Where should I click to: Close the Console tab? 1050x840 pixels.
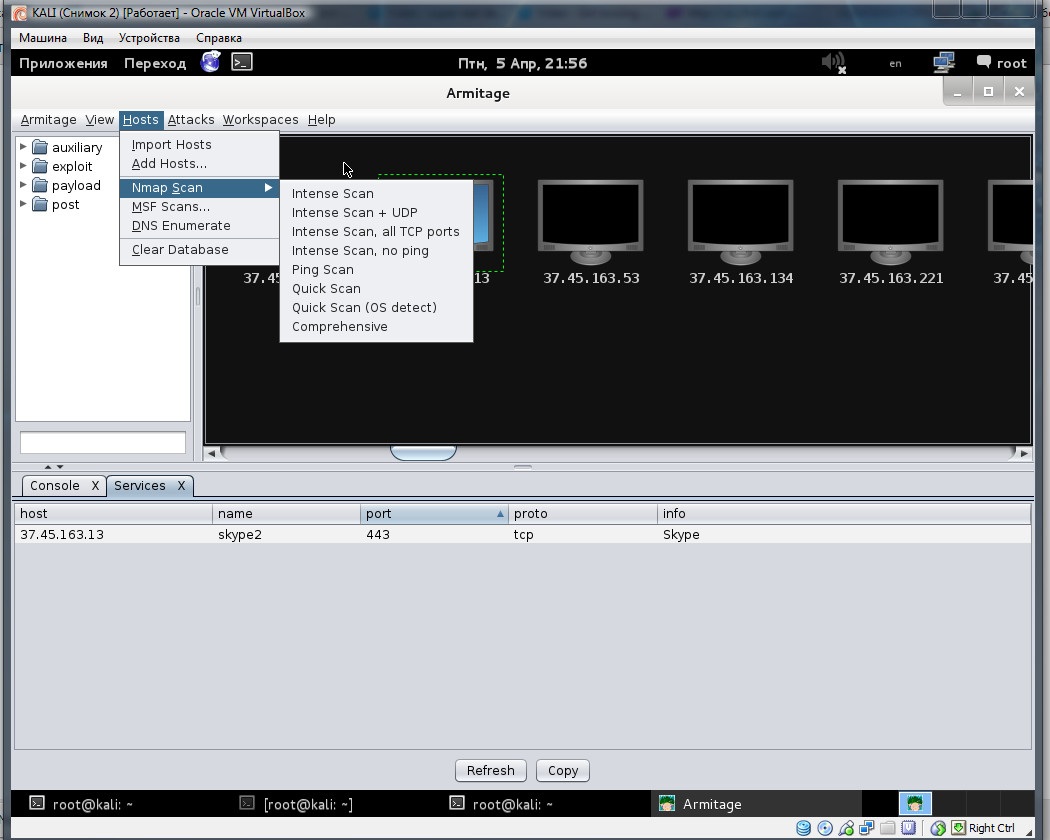coord(95,486)
